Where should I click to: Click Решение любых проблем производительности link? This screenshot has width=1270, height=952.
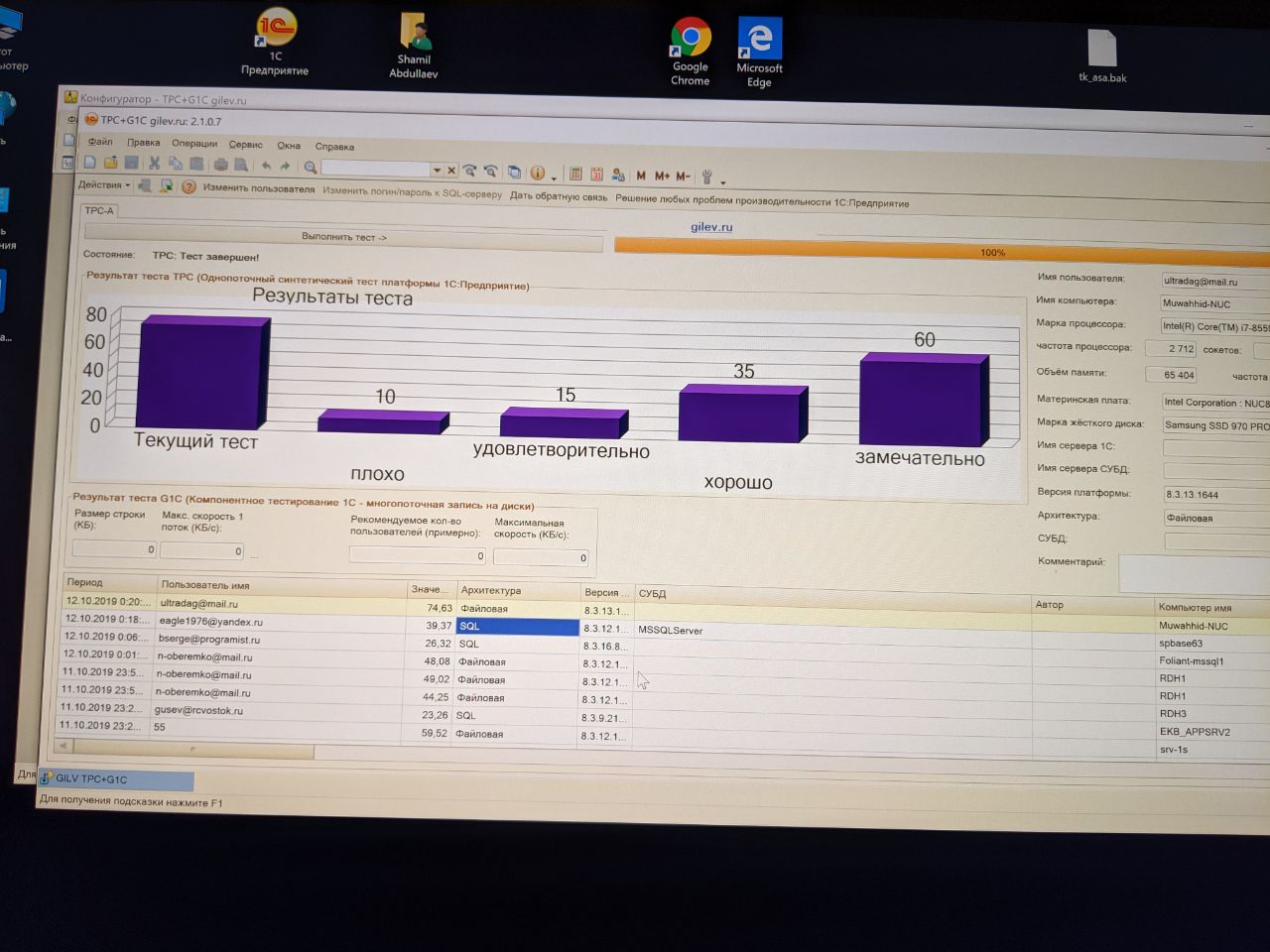[x=762, y=201]
